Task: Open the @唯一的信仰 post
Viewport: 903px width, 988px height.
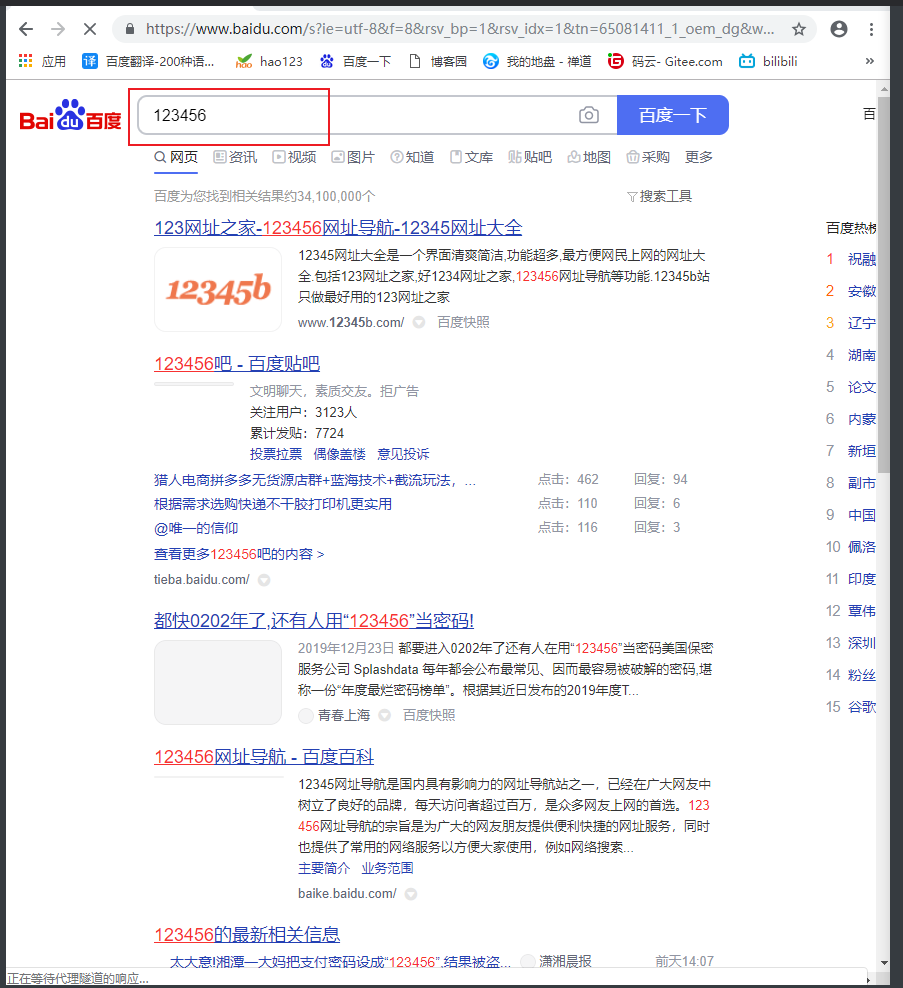Action: tap(196, 528)
